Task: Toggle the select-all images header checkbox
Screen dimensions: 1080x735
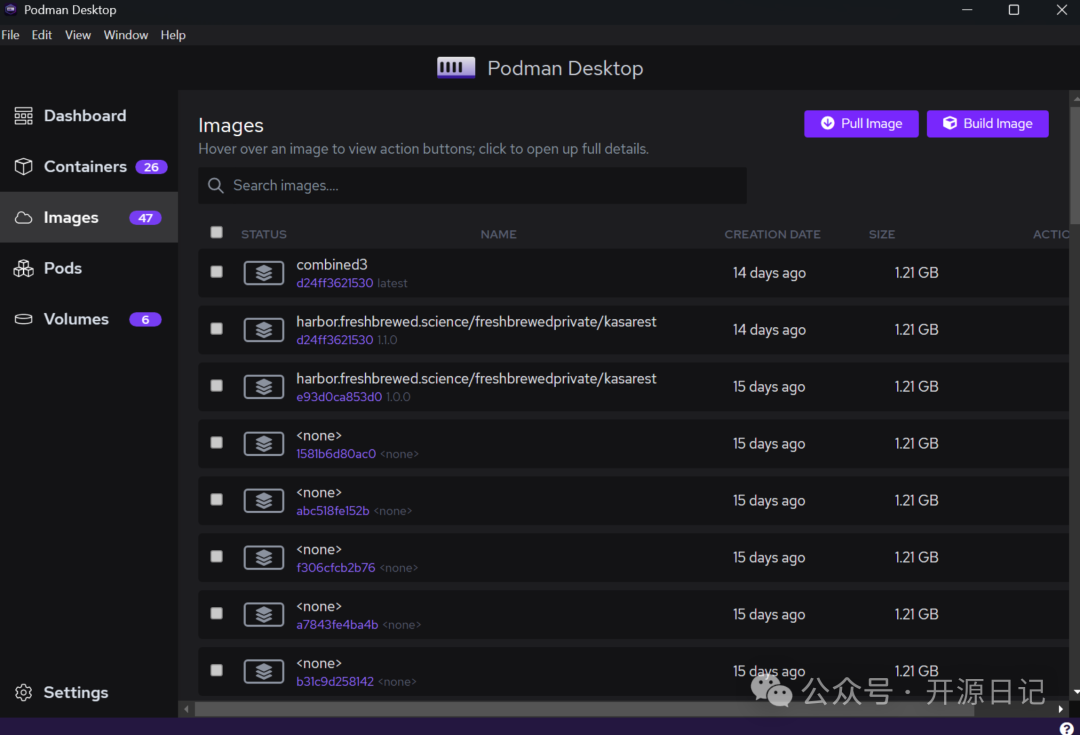Action: pyautogui.click(x=217, y=233)
